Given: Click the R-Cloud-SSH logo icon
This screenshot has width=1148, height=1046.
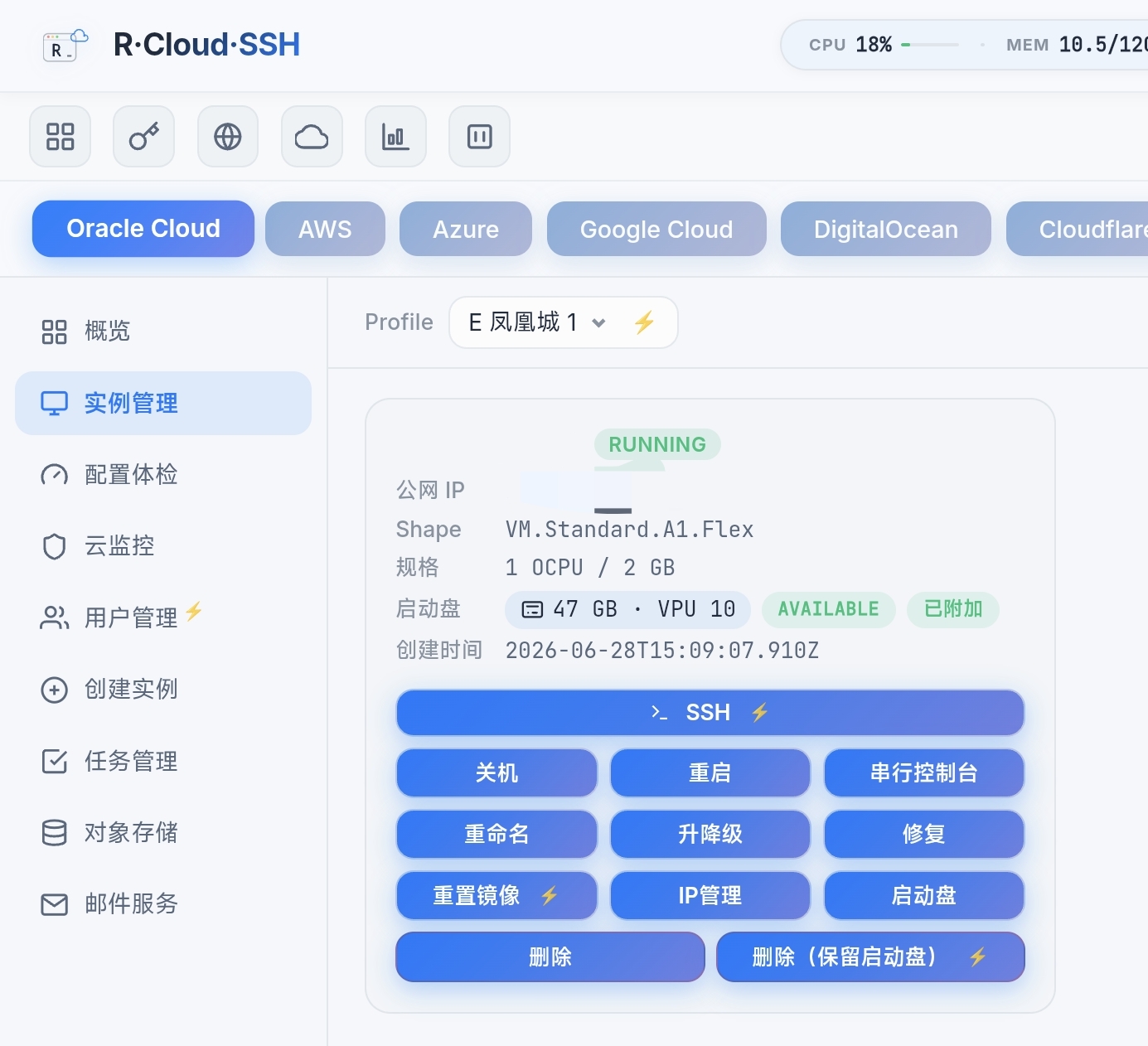Looking at the screenshot, I should coord(65,46).
